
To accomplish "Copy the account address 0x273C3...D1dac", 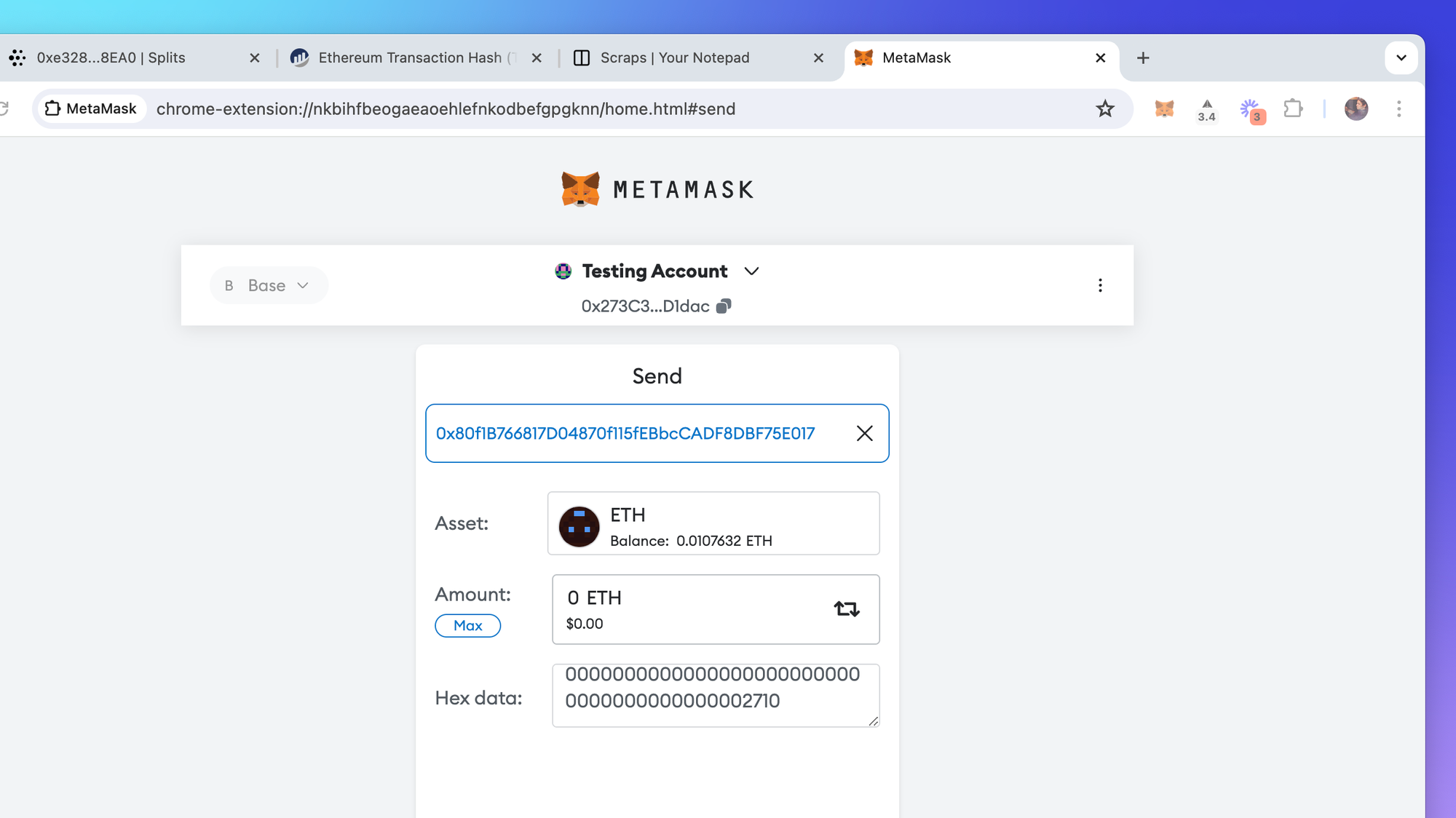I will [724, 306].
